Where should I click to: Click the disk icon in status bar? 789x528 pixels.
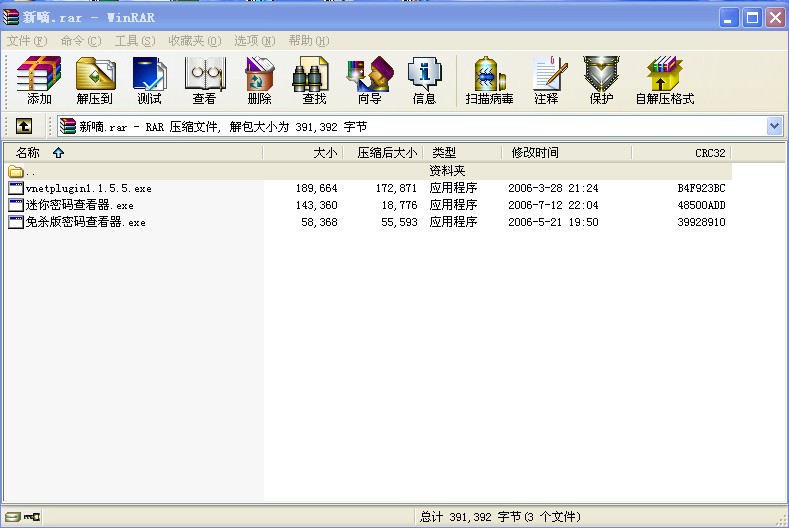point(13,517)
